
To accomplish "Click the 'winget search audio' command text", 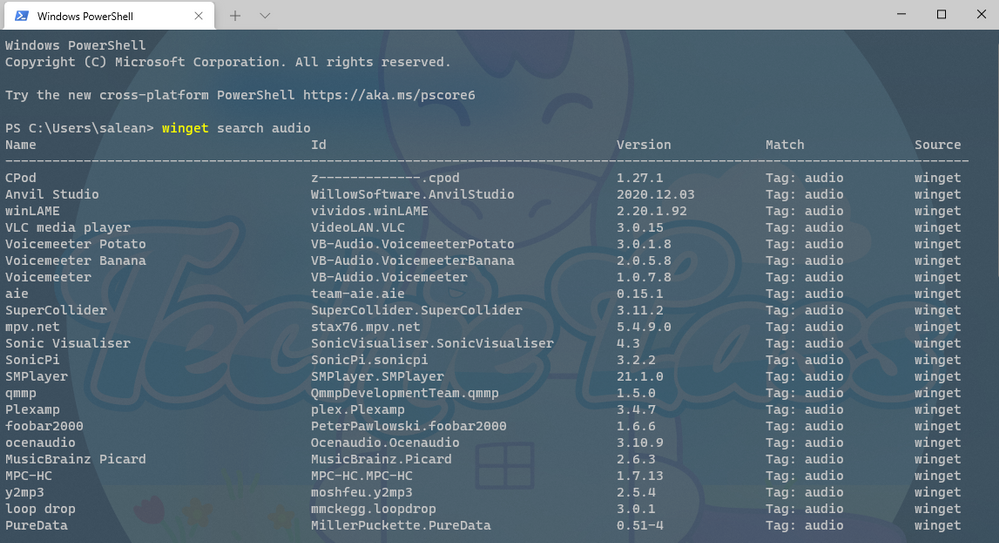I will point(236,128).
